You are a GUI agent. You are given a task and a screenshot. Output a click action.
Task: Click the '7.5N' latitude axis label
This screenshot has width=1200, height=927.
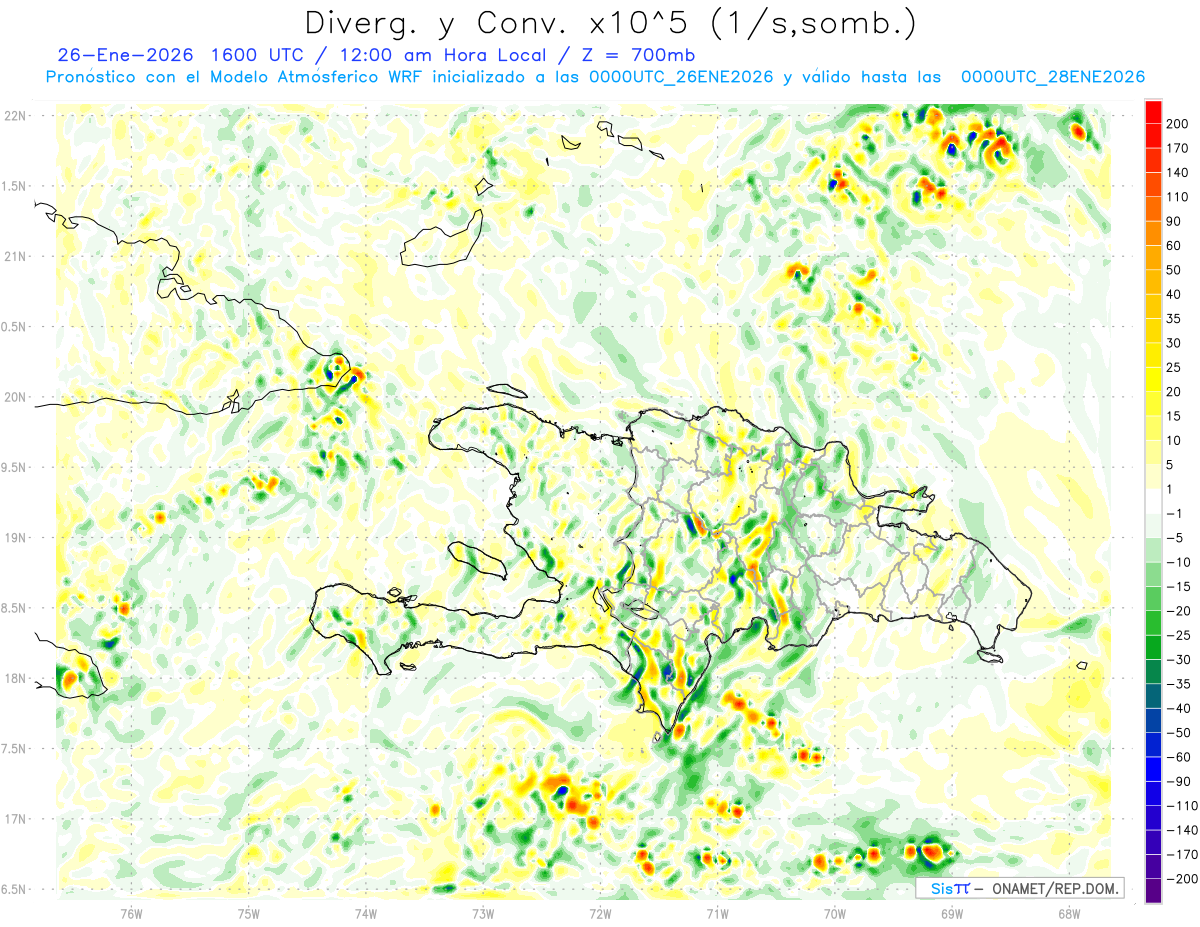[x=15, y=749]
